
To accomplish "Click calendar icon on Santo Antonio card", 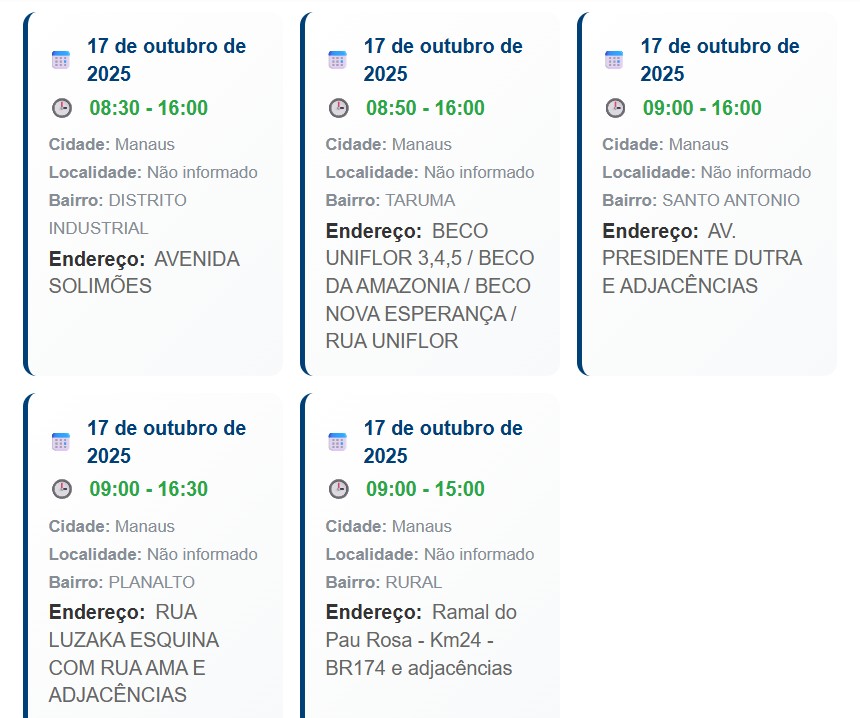I will [614, 60].
